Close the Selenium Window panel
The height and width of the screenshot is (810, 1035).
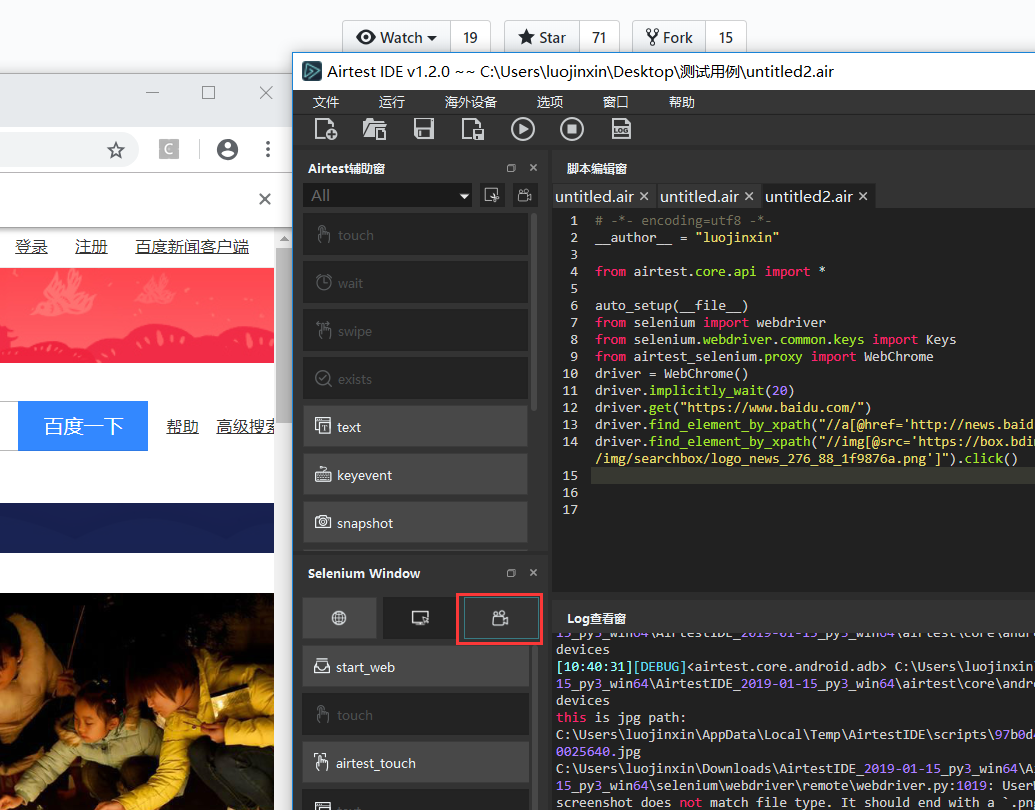[533, 572]
